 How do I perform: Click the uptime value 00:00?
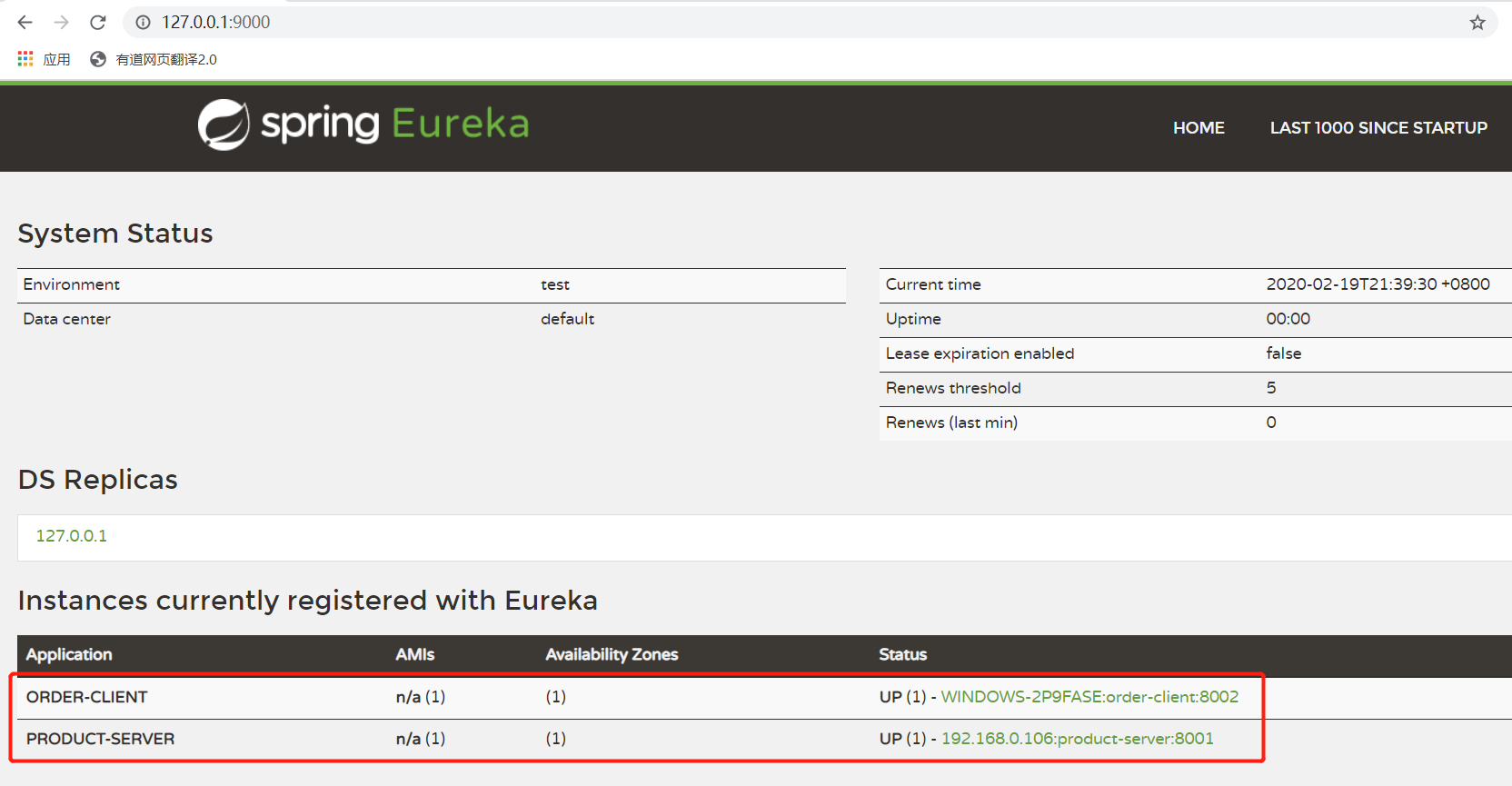1288,319
